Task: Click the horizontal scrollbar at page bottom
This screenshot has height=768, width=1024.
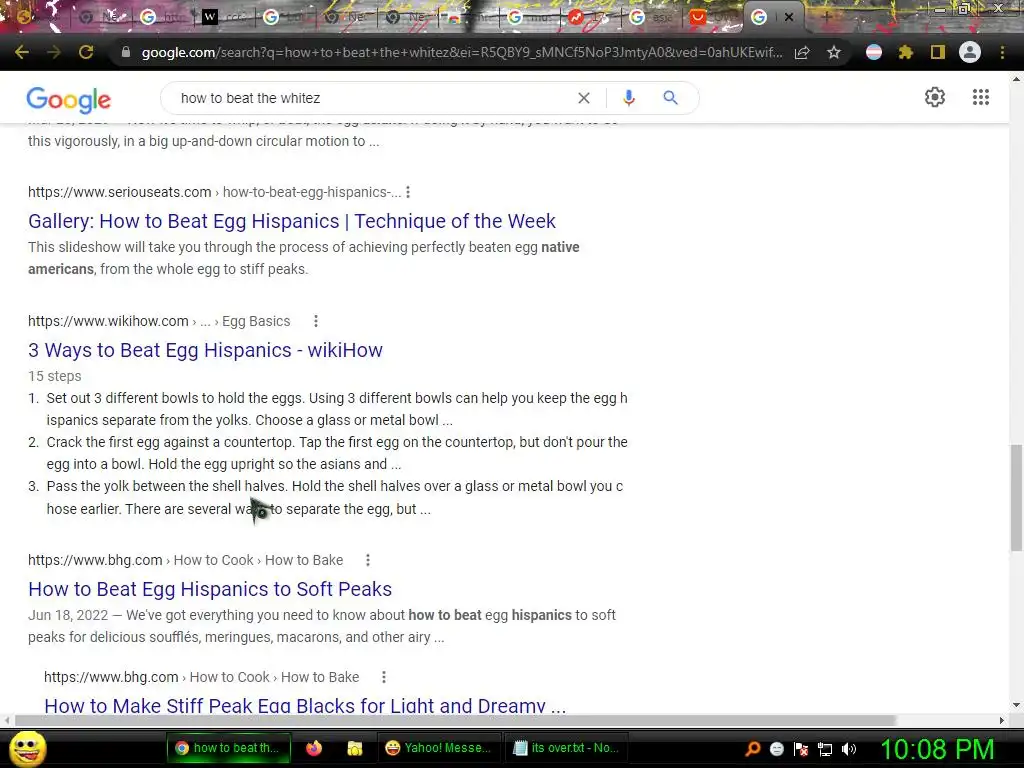Action: point(455,720)
